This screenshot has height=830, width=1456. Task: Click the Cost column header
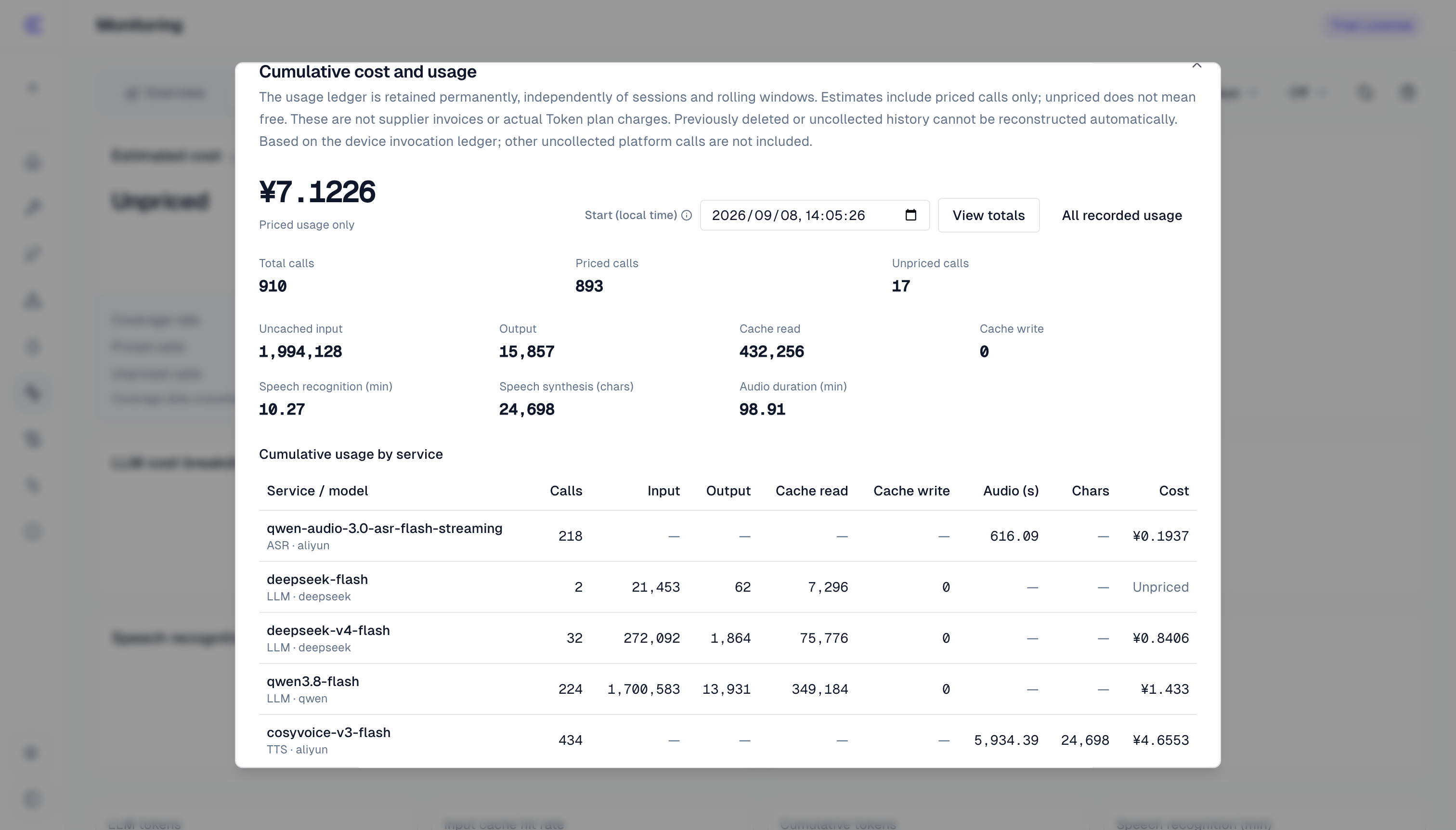coord(1173,491)
